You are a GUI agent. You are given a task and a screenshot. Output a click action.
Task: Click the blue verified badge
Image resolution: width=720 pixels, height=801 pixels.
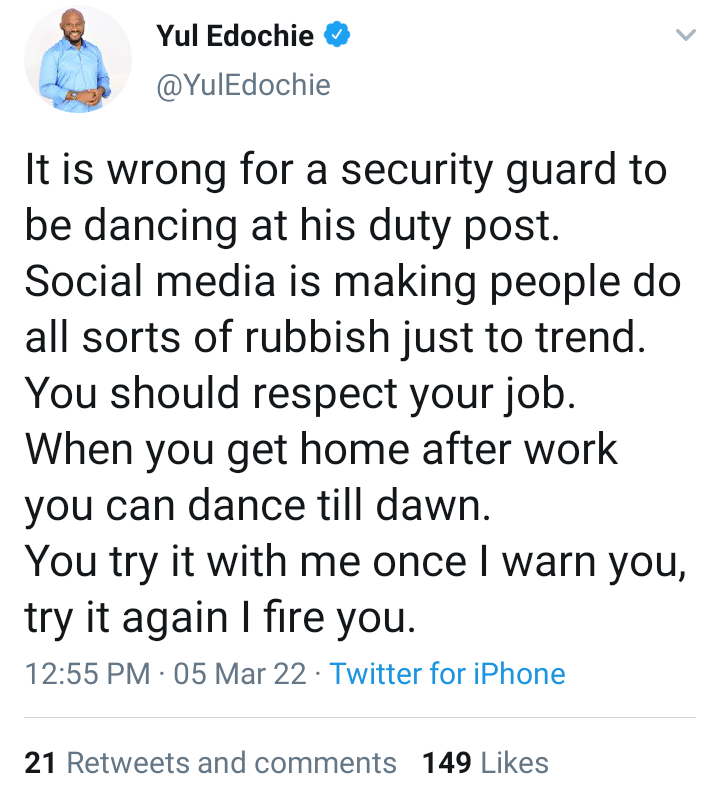(337, 38)
